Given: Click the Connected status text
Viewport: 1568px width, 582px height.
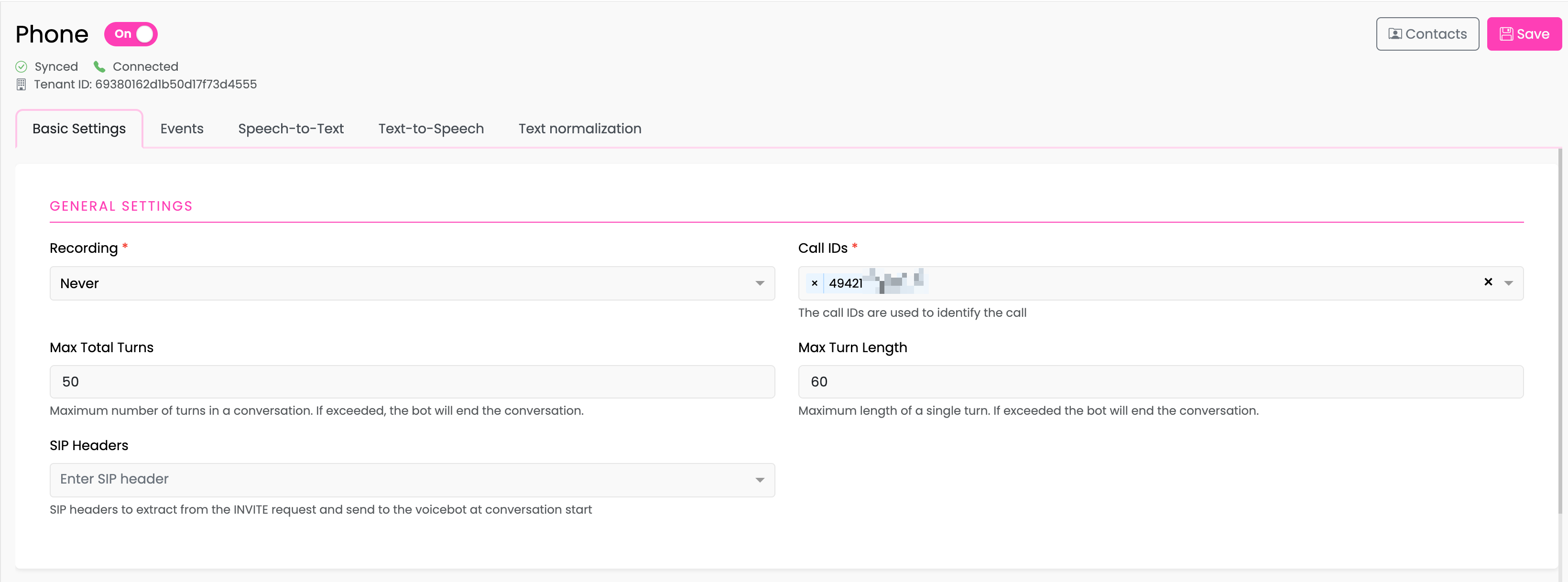Looking at the screenshot, I should pyautogui.click(x=145, y=67).
